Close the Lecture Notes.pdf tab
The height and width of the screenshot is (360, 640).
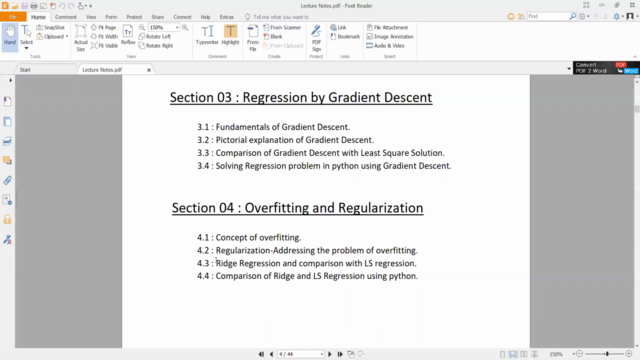point(149,70)
